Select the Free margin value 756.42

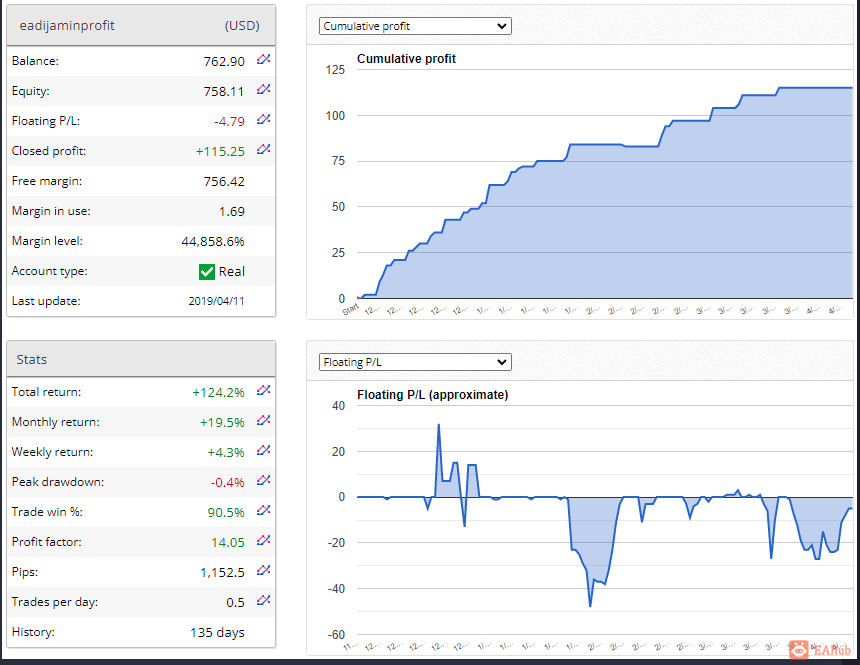tap(224, 182)
